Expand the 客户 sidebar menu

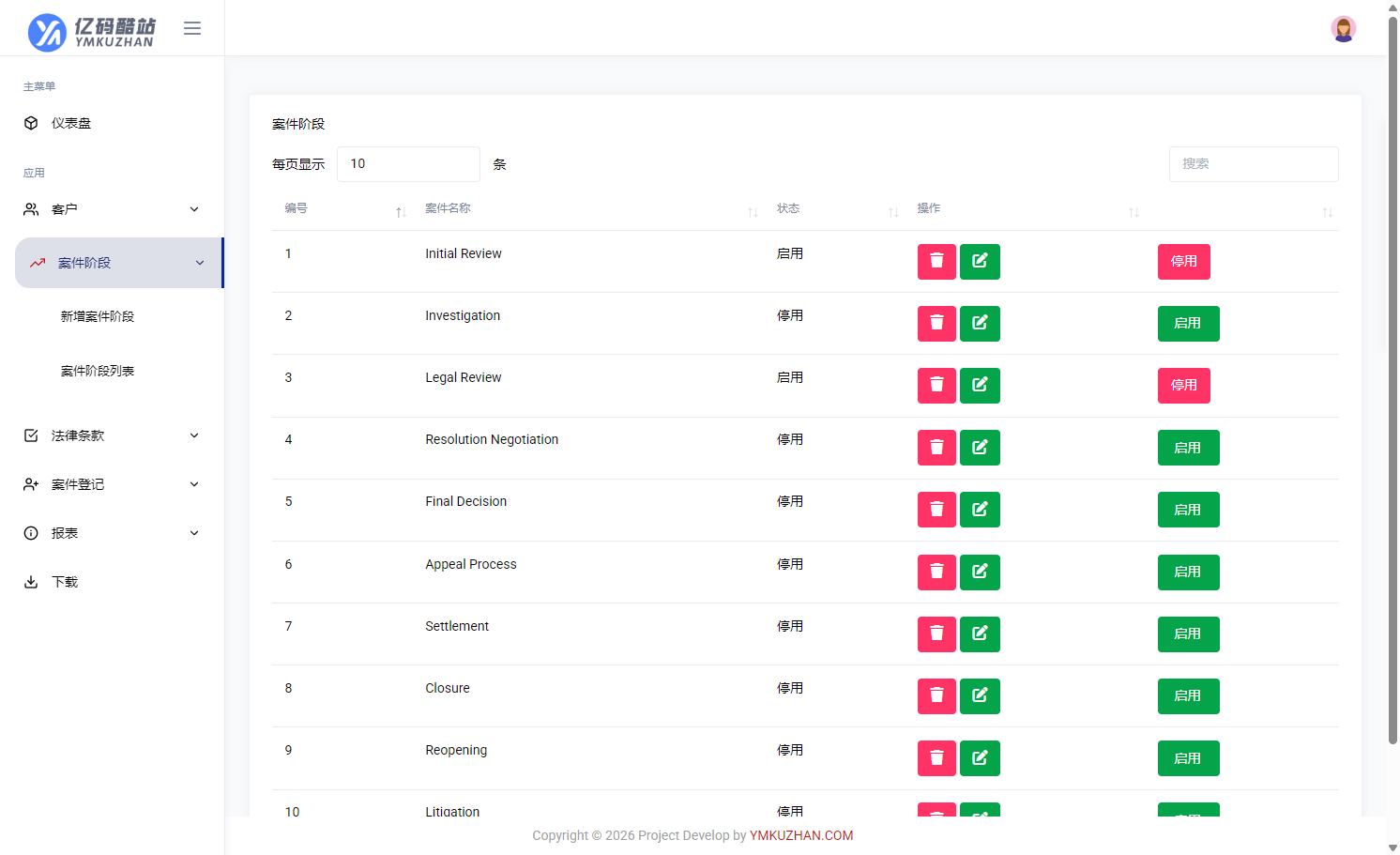click(113, 209)
